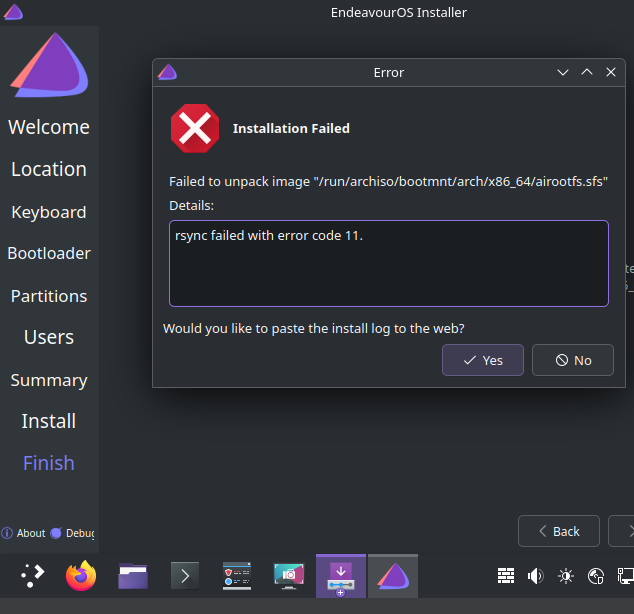Click Yes to paste the install log
Screen dimensions: 634x614
coord(483,360)
